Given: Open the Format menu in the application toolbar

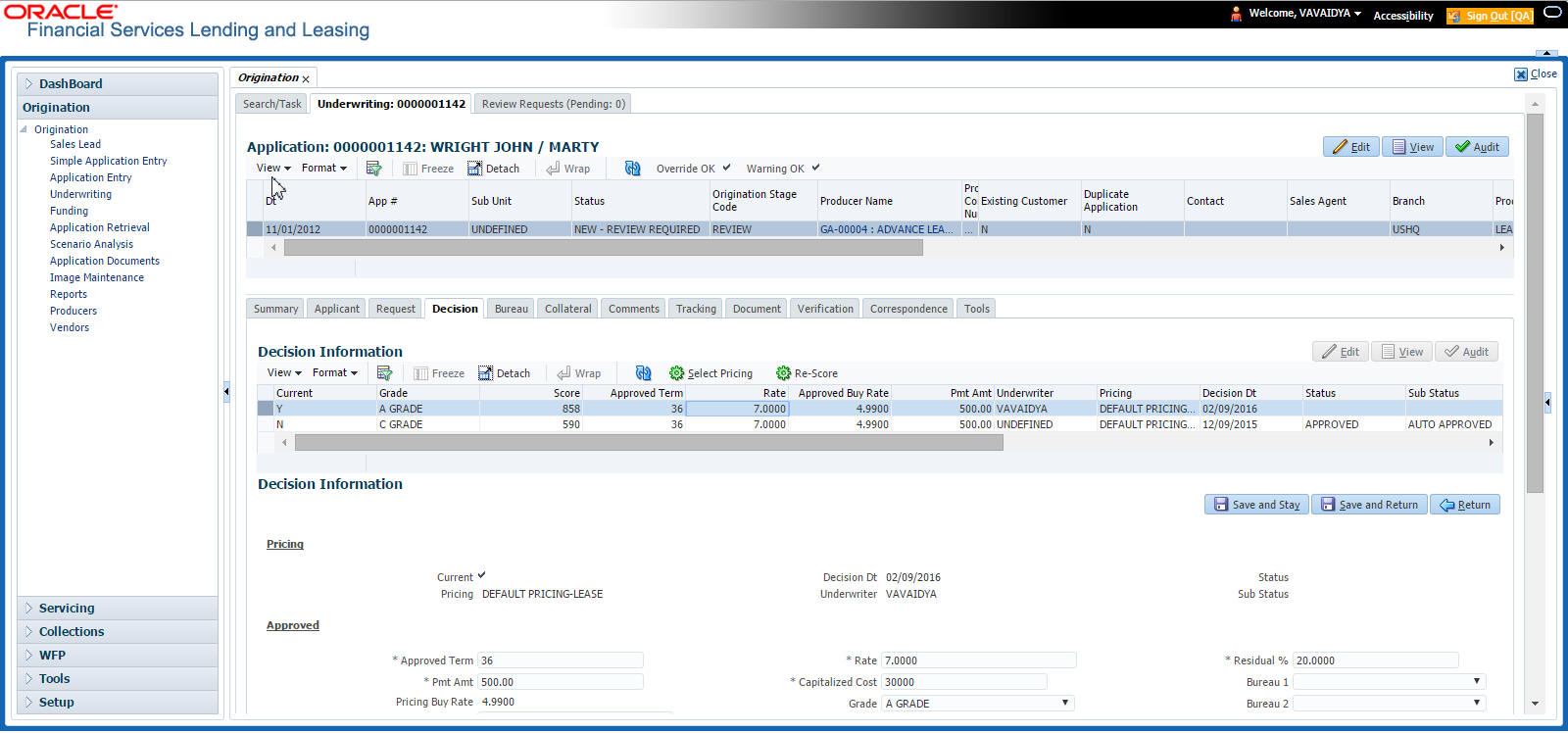Looking at the screenshot, I should [324, 169].
